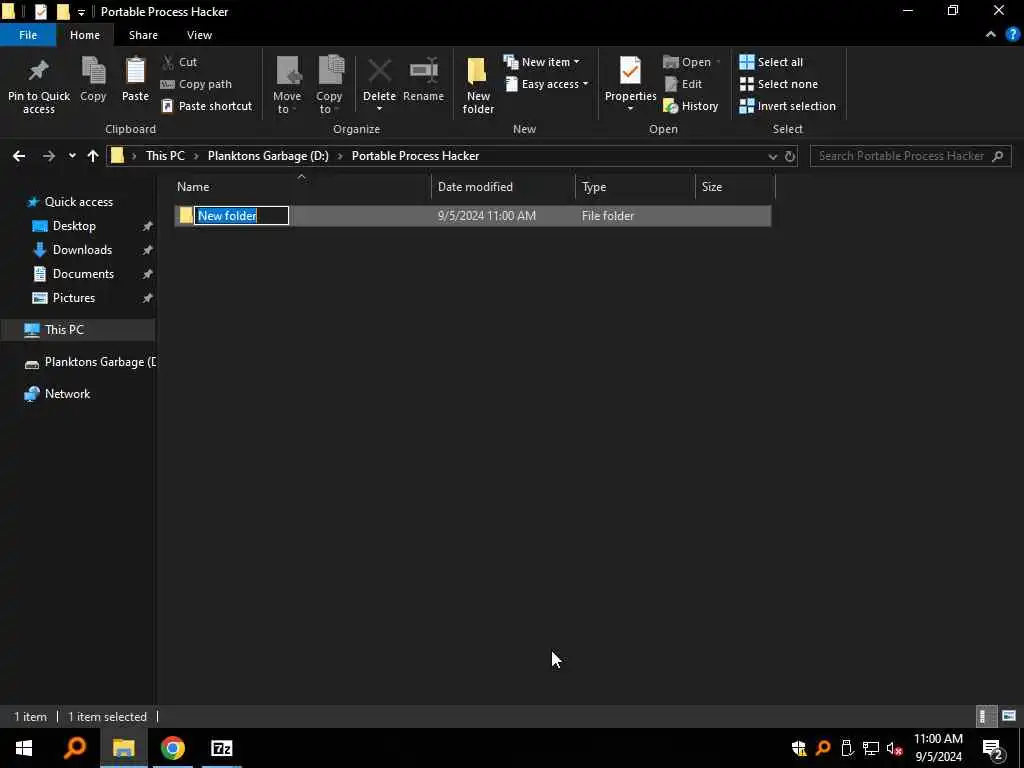The height and width of the screenshot is (768, 1024).
Task: Cut the selected item
Action: [x=180, y=62]
